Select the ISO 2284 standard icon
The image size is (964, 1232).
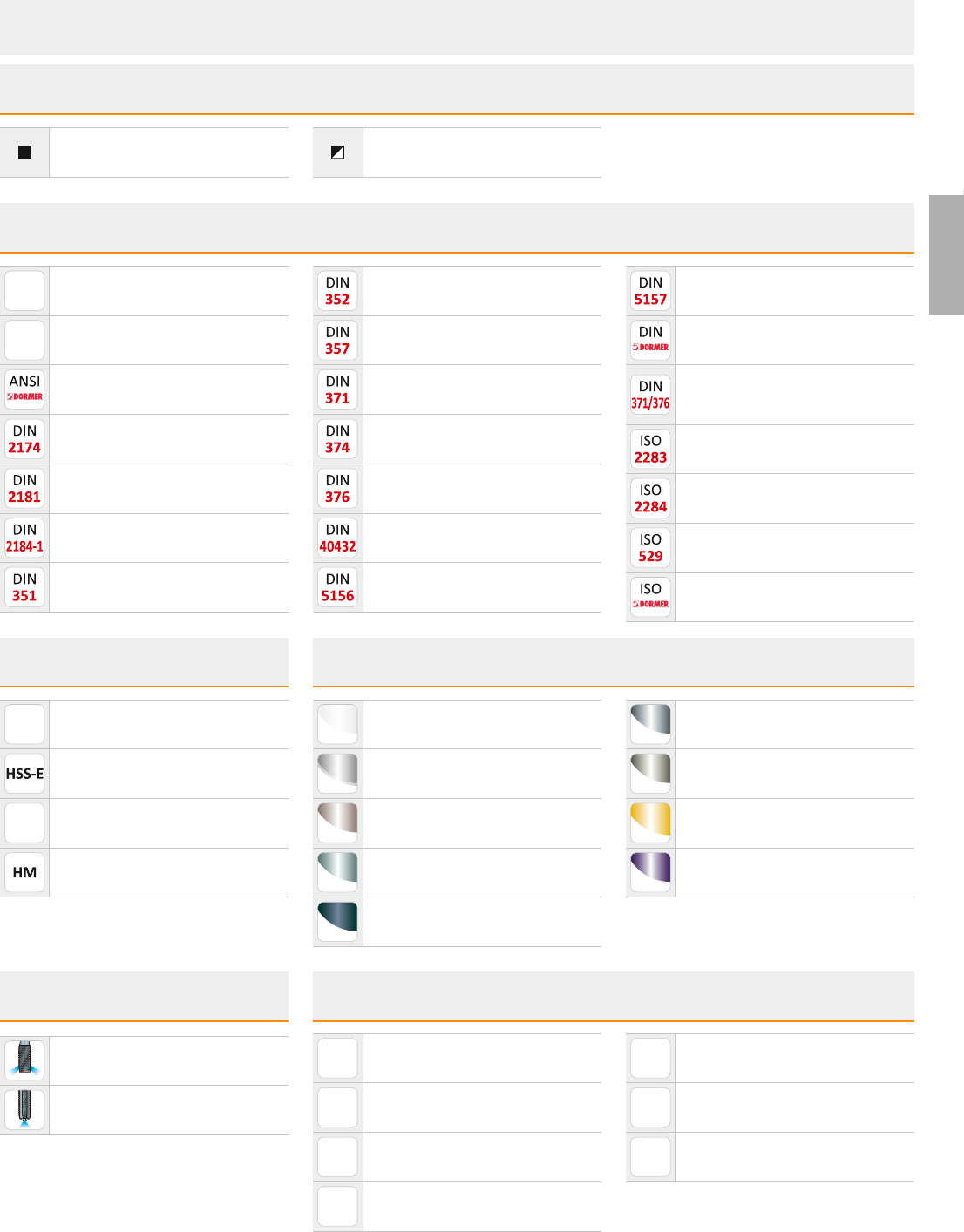(650, 498)
